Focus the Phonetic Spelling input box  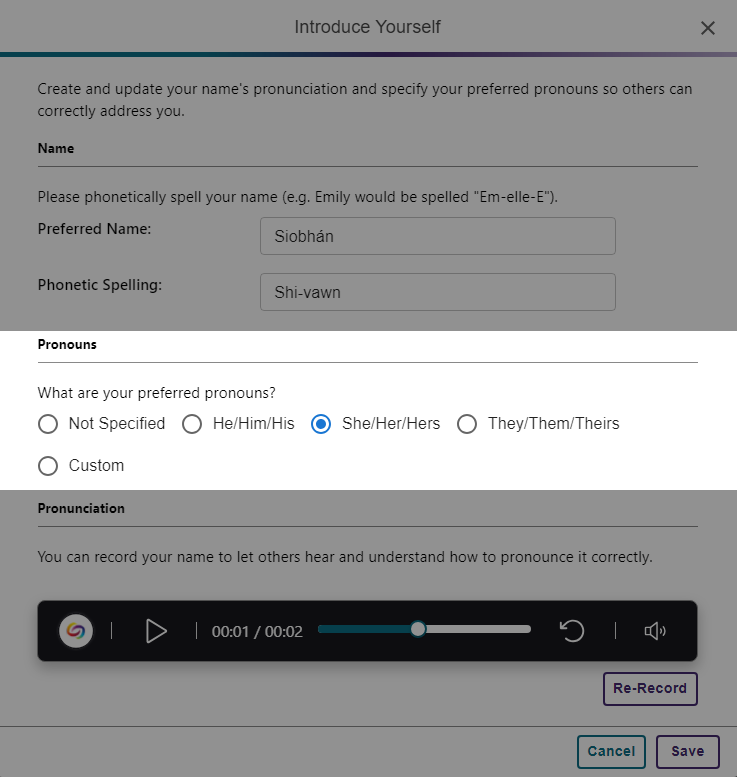[437, 292]
